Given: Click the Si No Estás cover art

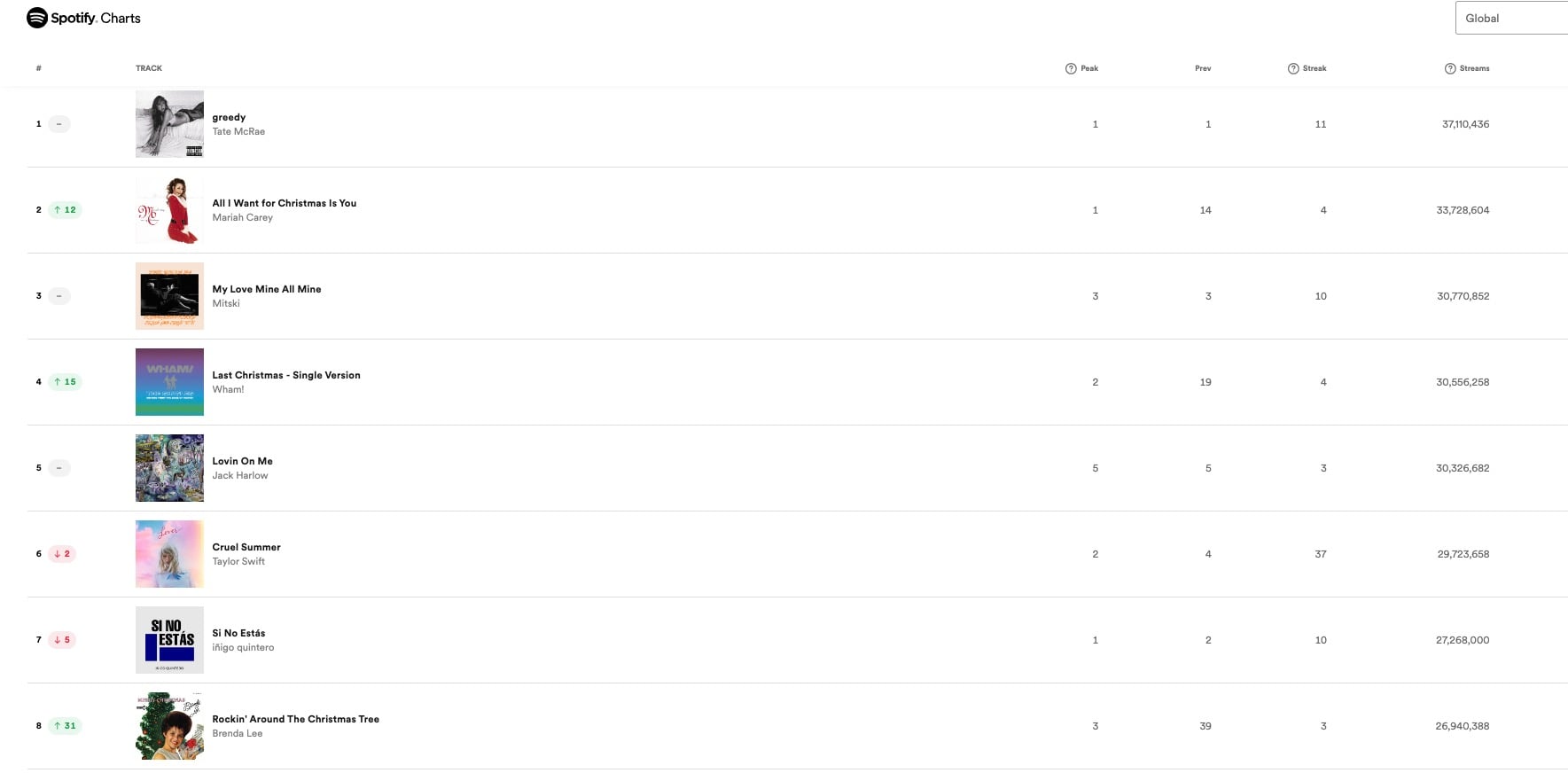Looking at the screenshot, I should click(x=169, y=640).
